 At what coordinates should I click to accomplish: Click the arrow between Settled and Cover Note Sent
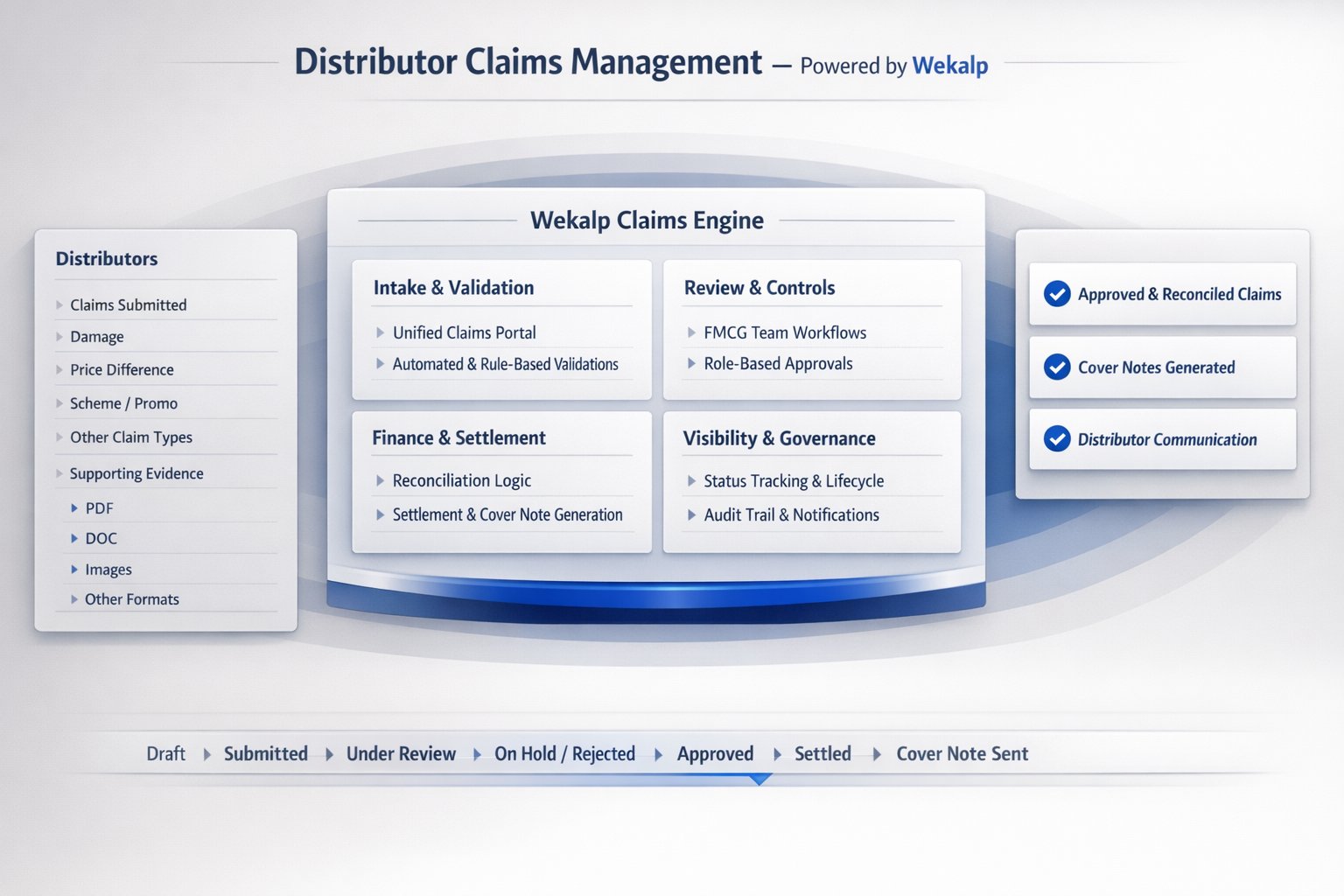[877, 754]
